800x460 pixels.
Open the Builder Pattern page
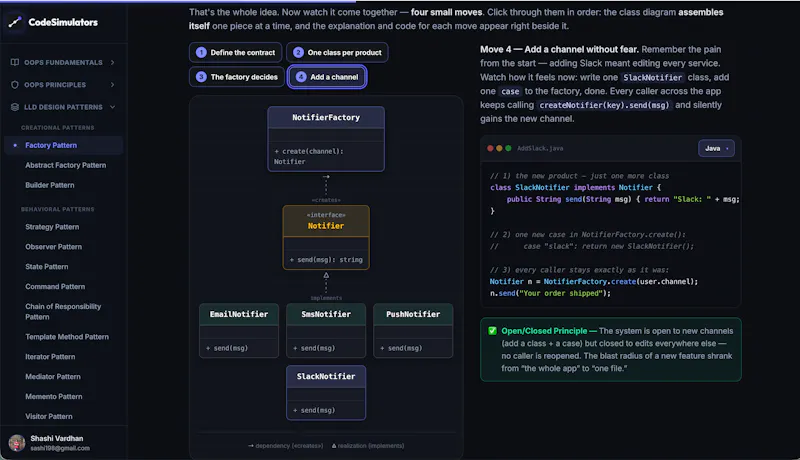pyautogui.click(x=50, y=185)
